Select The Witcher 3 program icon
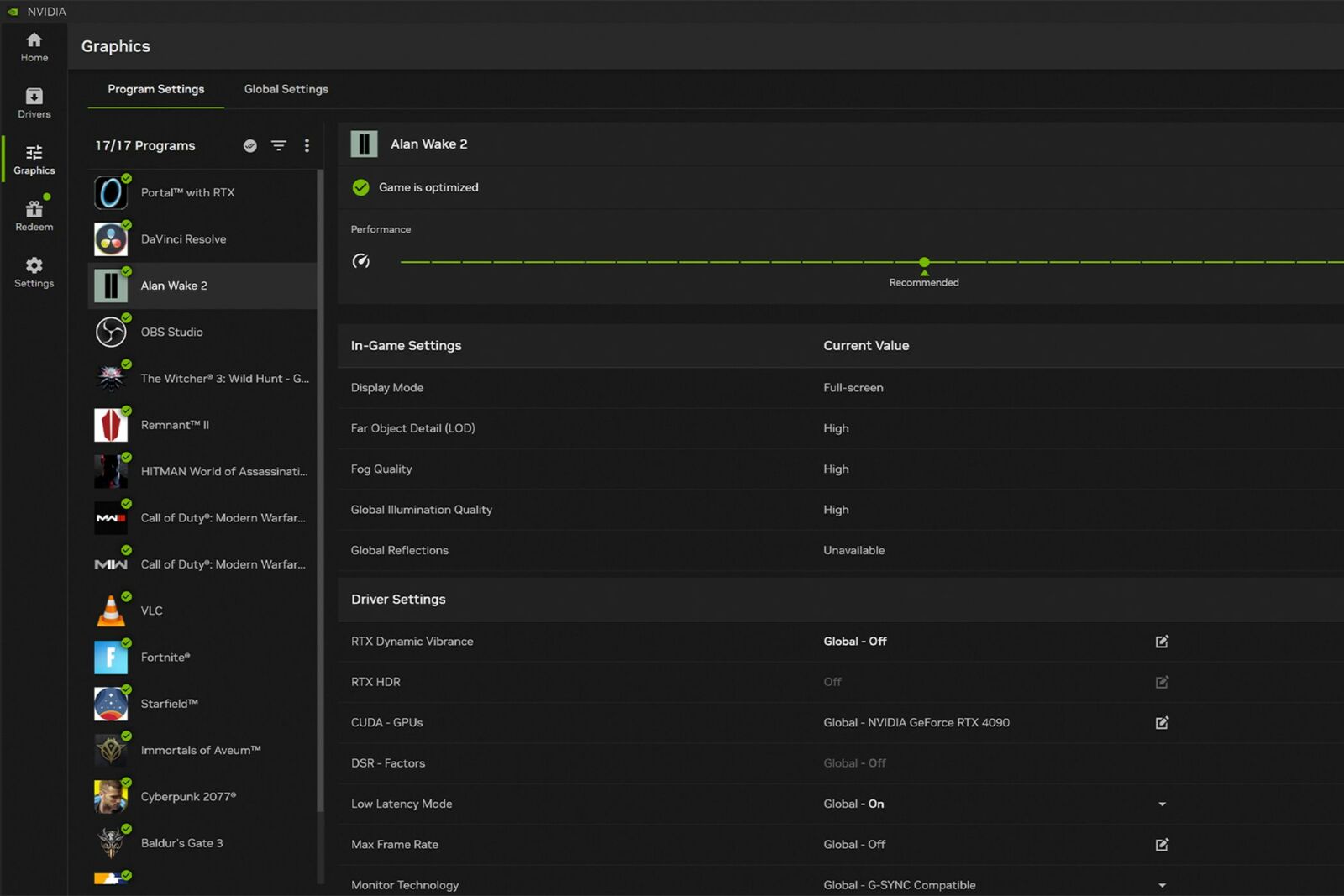The image size is (1344, 896). click(111, 379)
